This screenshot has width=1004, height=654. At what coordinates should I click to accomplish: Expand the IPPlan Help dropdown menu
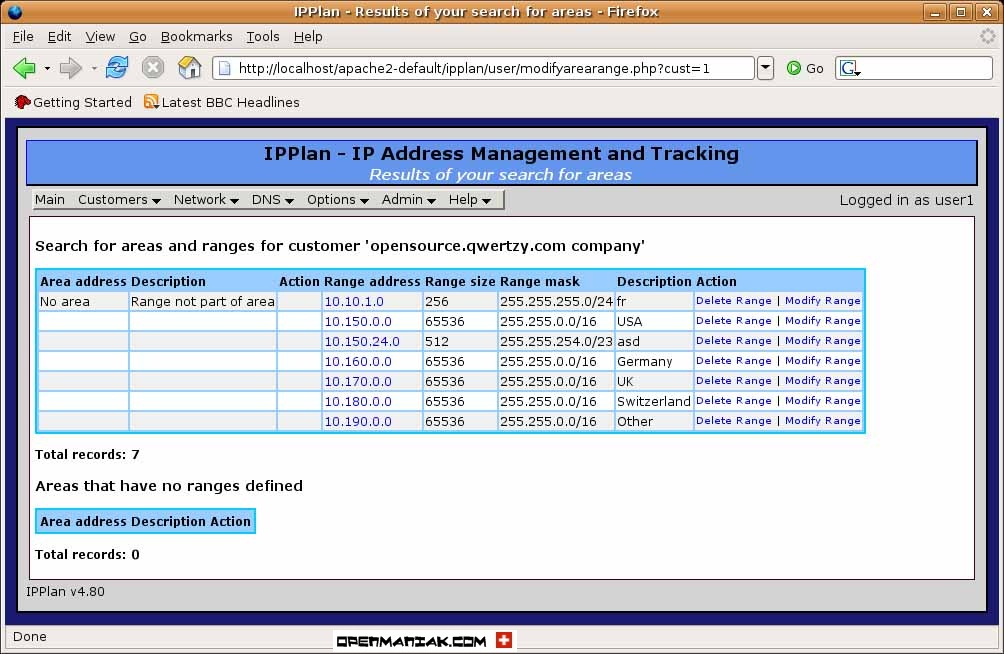point(469,200)
